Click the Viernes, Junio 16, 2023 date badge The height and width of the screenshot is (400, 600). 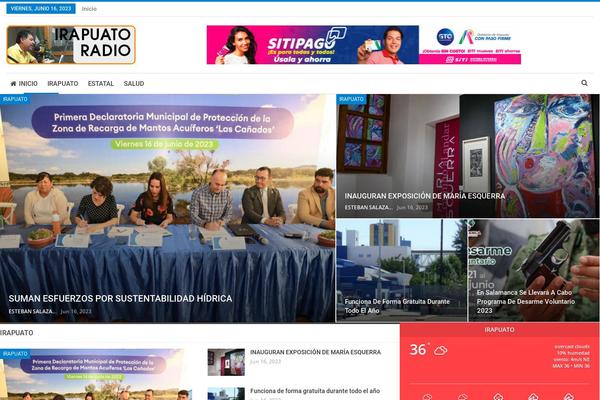coord(41,8)
